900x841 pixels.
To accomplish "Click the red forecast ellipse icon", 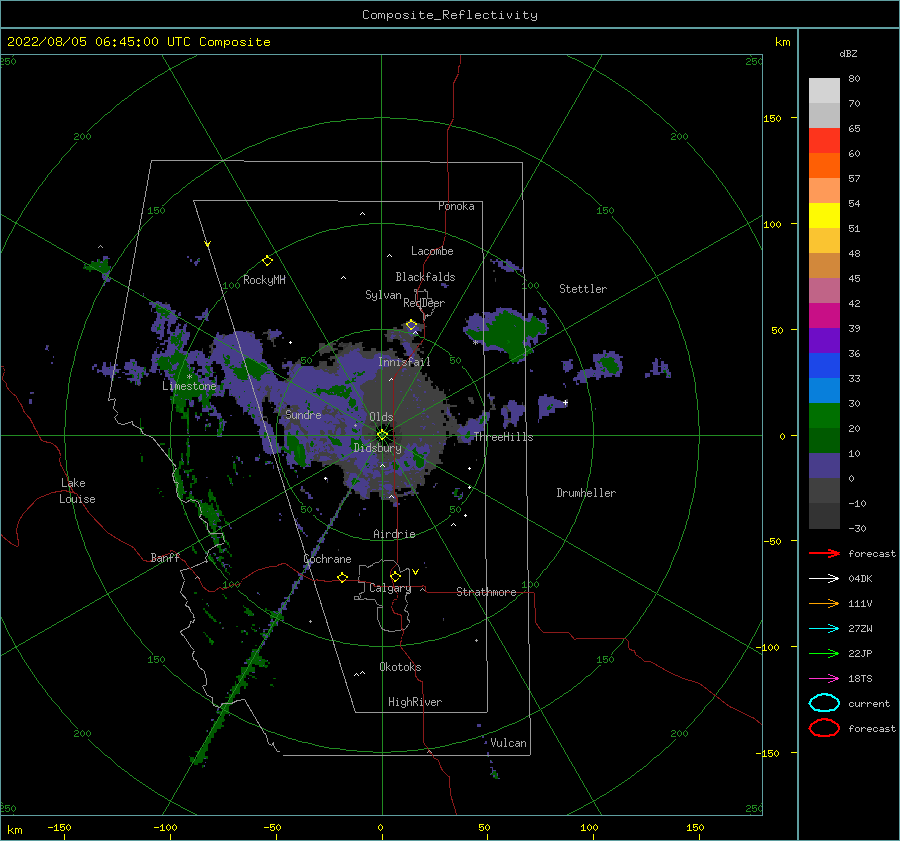I will [824, 728].
